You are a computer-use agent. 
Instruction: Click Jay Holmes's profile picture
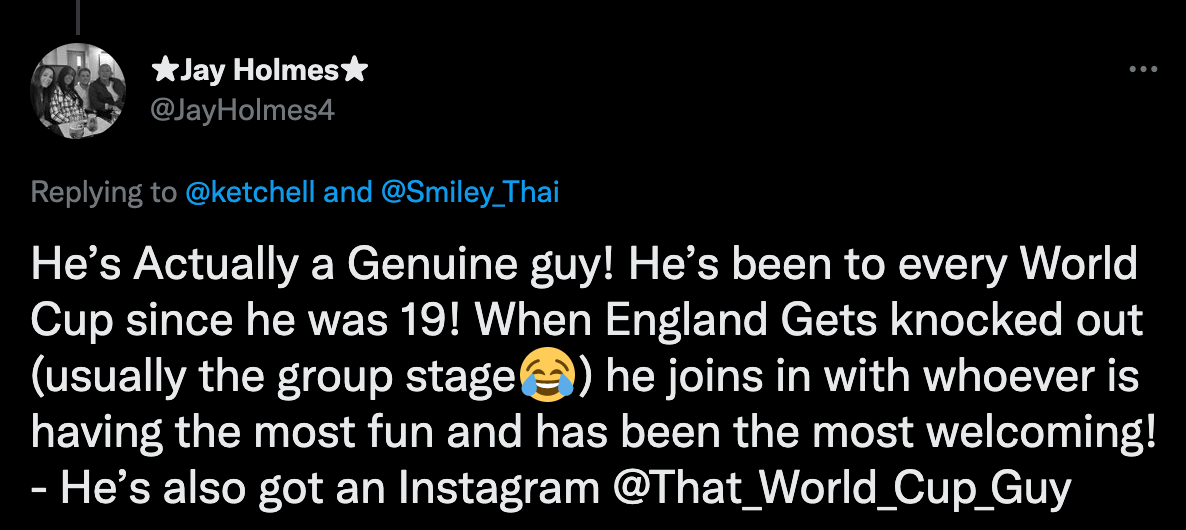79,92
